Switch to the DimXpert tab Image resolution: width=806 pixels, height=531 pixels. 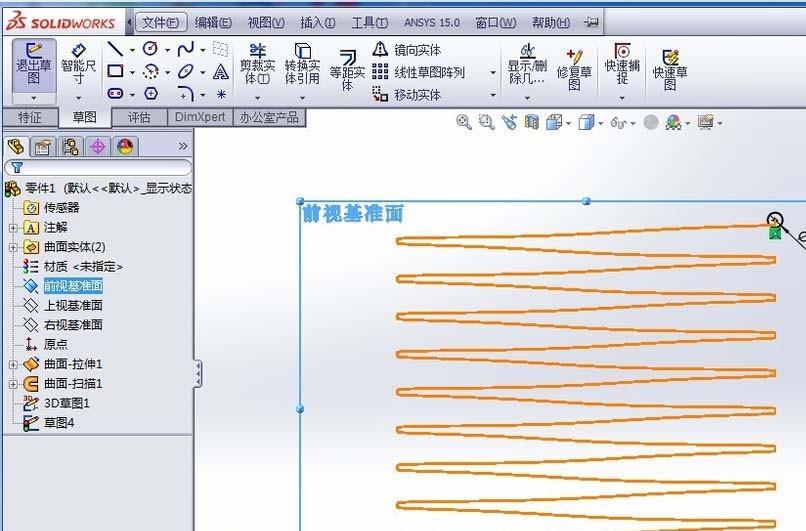200,118
